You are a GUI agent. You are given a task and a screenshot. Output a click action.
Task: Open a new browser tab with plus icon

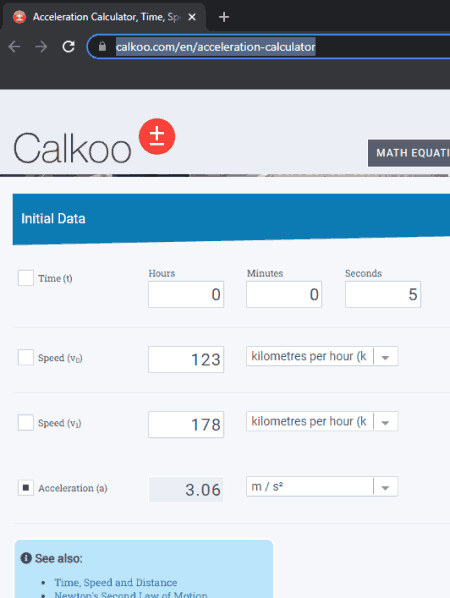(224, 17)
